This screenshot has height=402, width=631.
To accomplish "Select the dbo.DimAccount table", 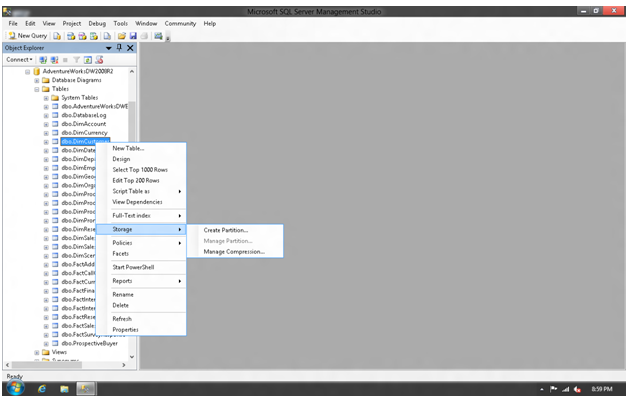I will 84,124.
